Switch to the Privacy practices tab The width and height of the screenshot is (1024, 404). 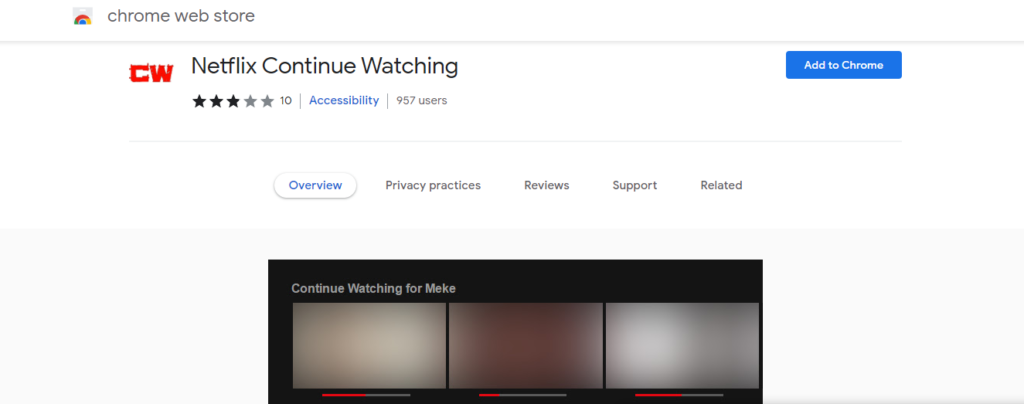click(433, 185)
